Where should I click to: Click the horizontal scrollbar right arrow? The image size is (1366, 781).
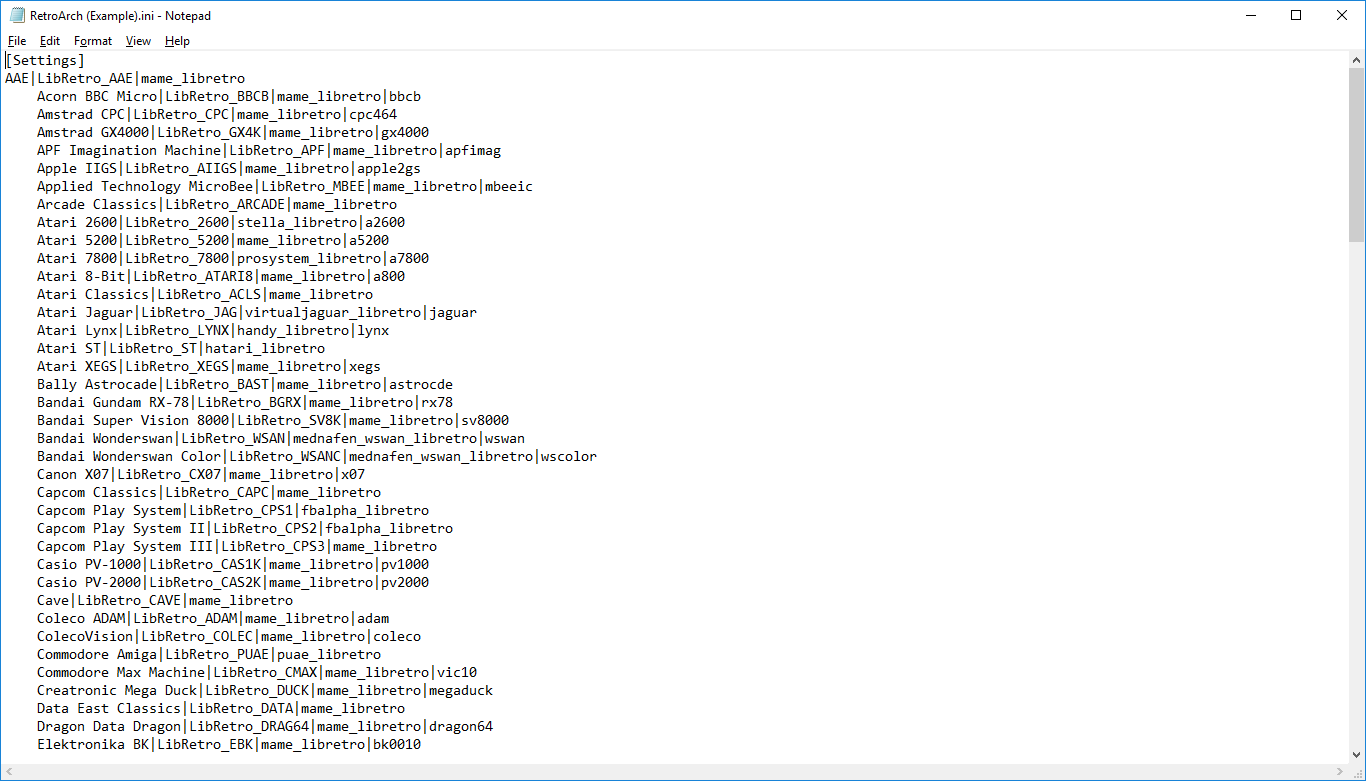(1340, 772)
